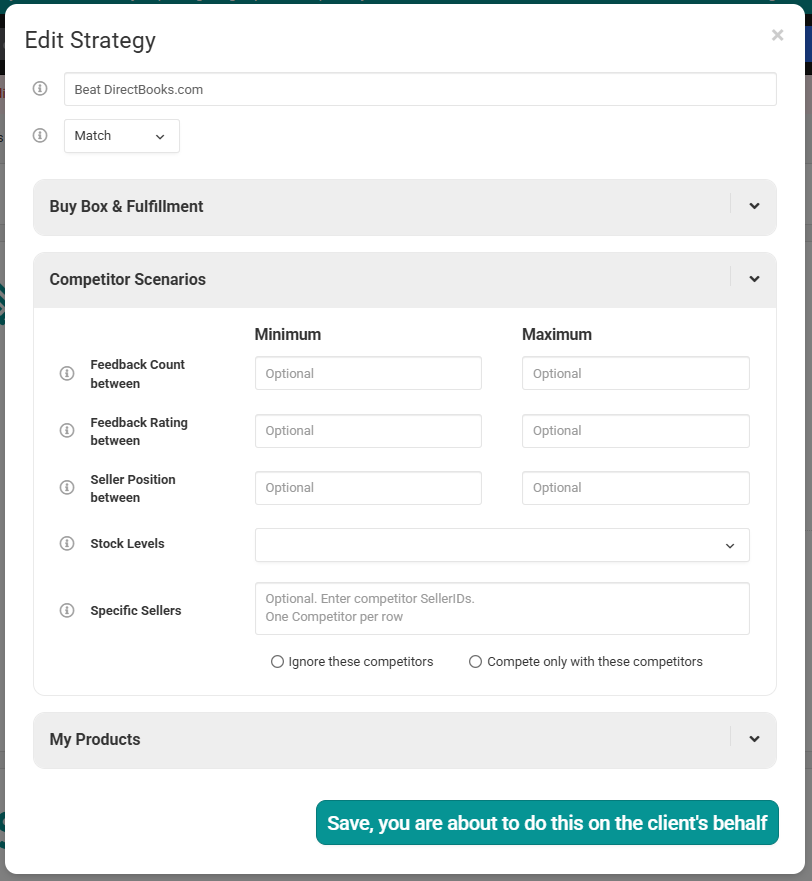Click info icon for Specific Sellers
This screenshot has height=881, width=812.
pos(67,610)
